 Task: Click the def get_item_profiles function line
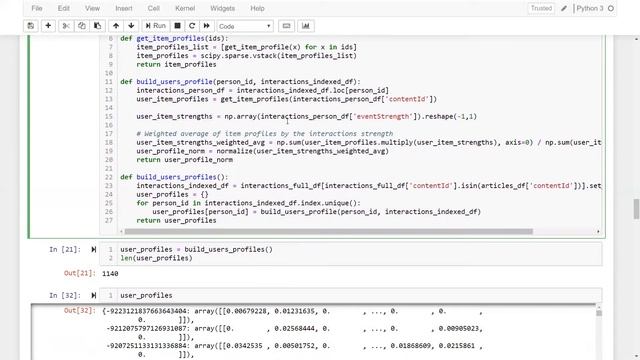tap(174, 38)
